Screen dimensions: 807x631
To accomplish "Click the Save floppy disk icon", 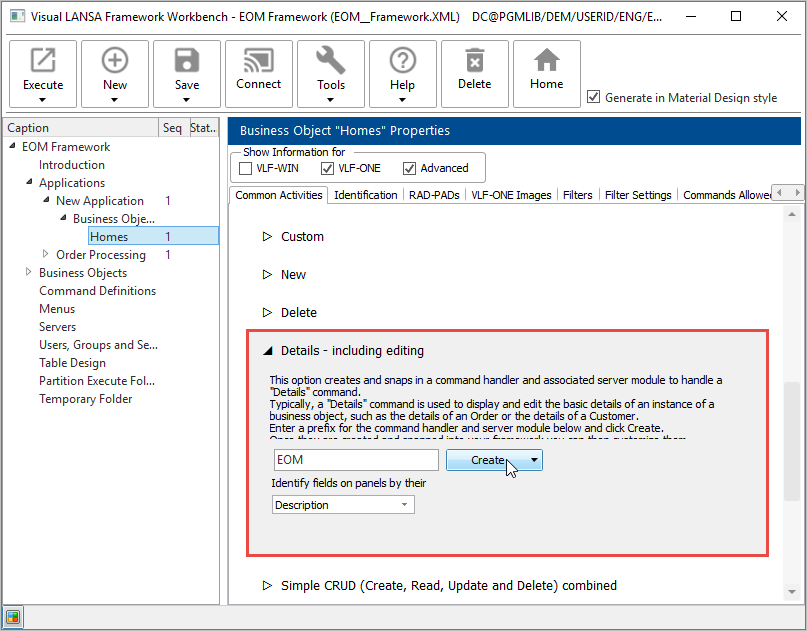I will pos(187,62).
